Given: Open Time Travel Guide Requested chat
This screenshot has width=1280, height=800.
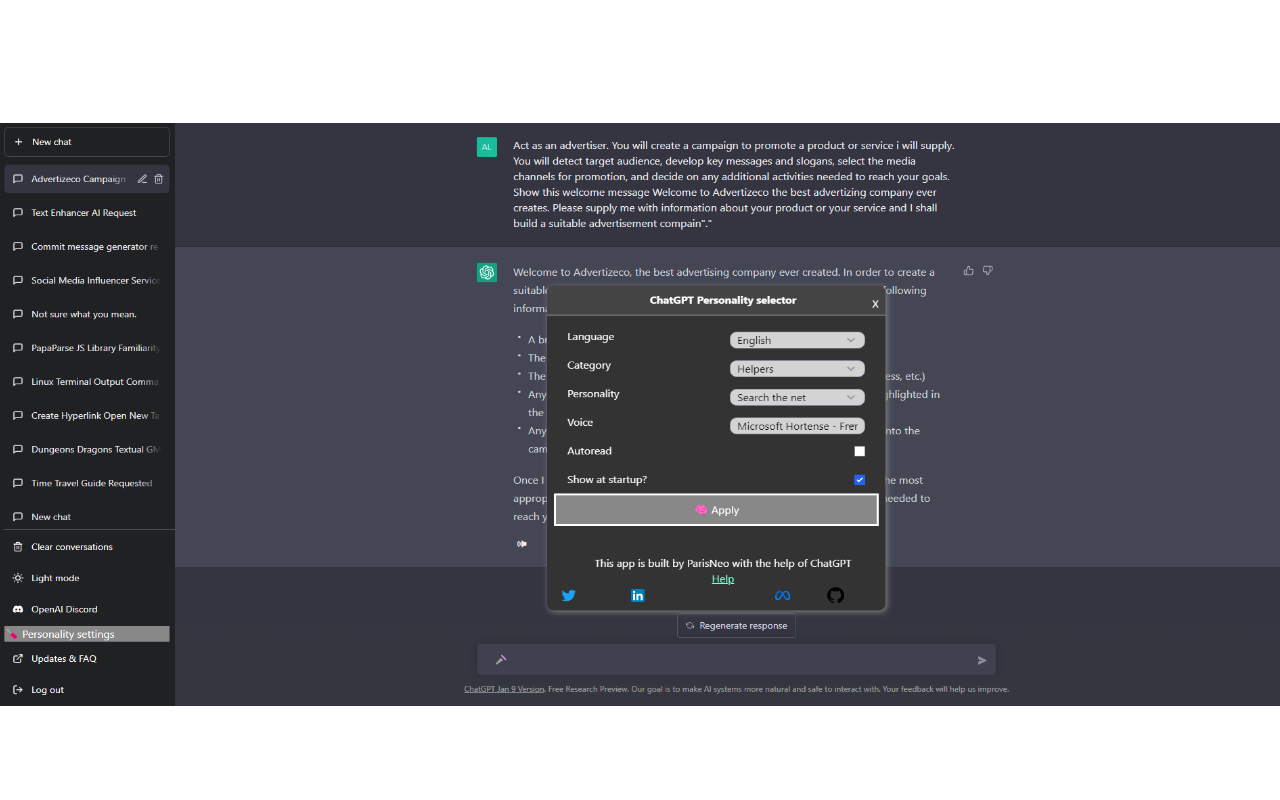Looking at the screenshot, I should coord(87,483).
